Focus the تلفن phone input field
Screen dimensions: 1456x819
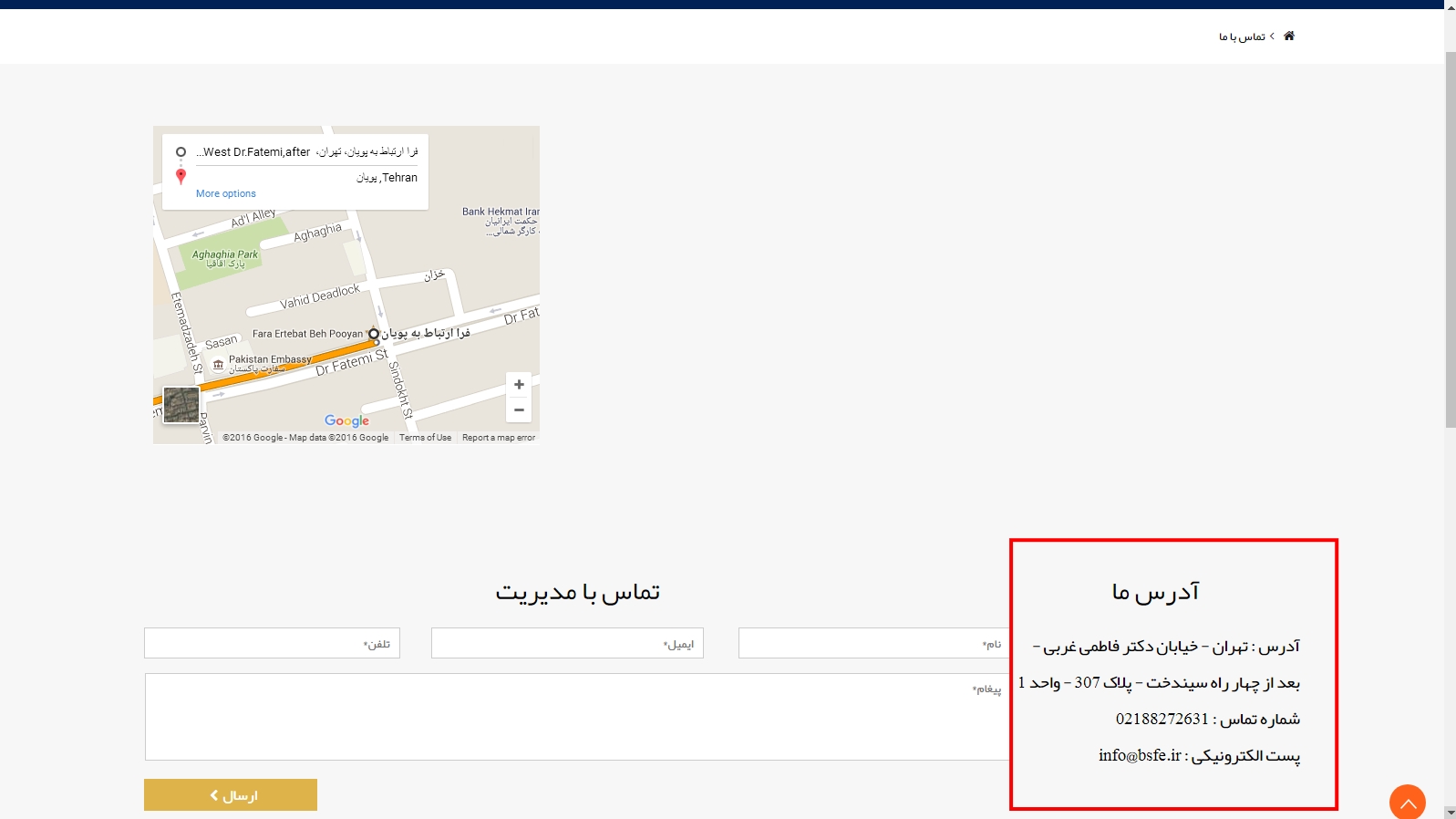pos(272,644)
